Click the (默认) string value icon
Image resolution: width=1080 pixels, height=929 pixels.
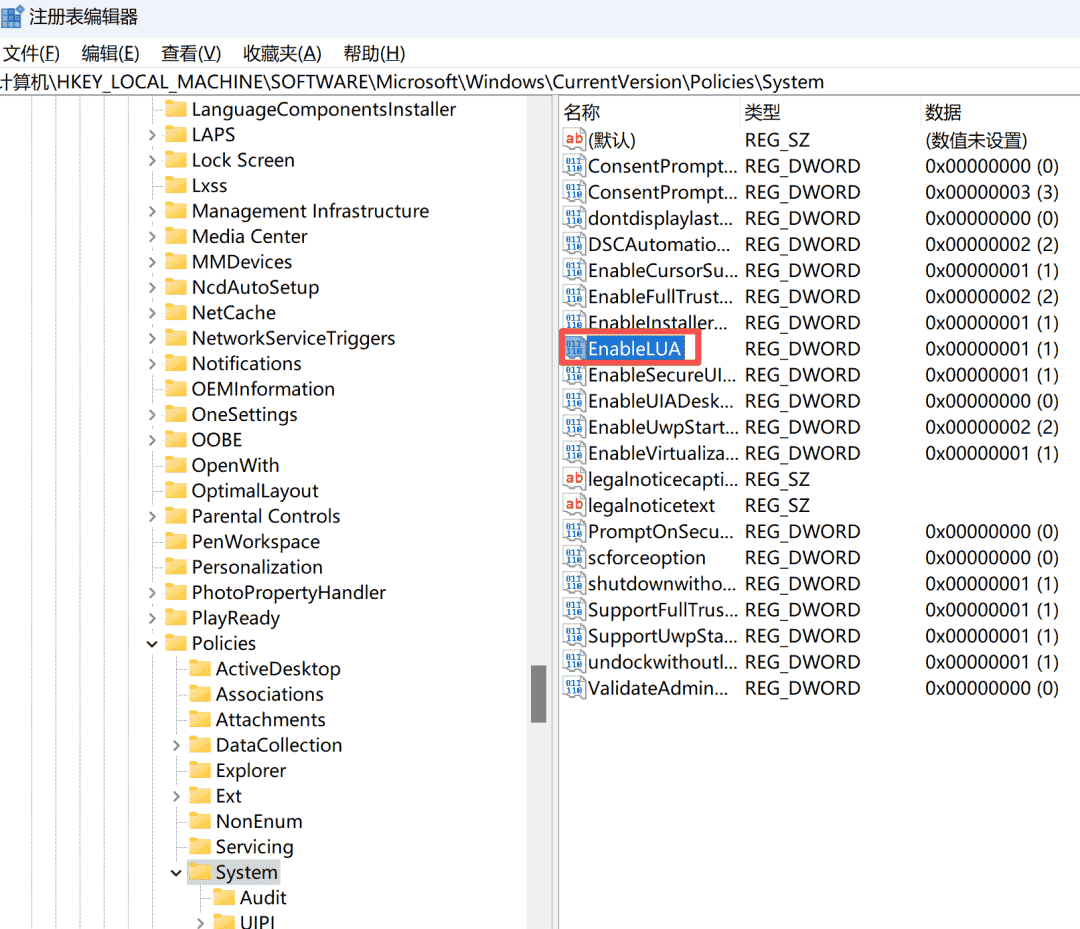tap(574, 140)
